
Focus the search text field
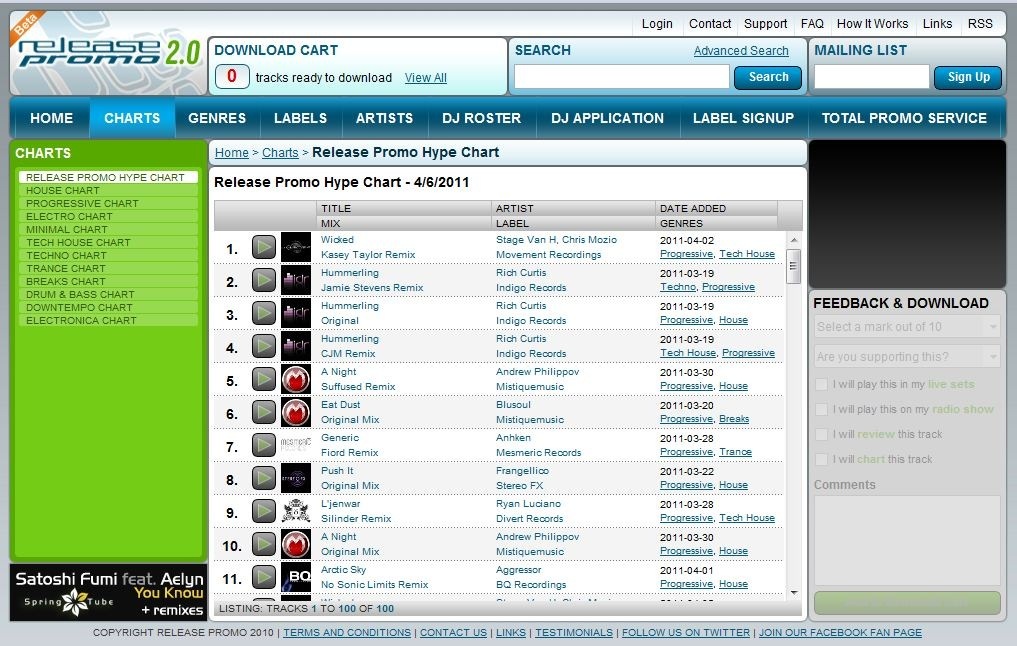click(621, 77)
